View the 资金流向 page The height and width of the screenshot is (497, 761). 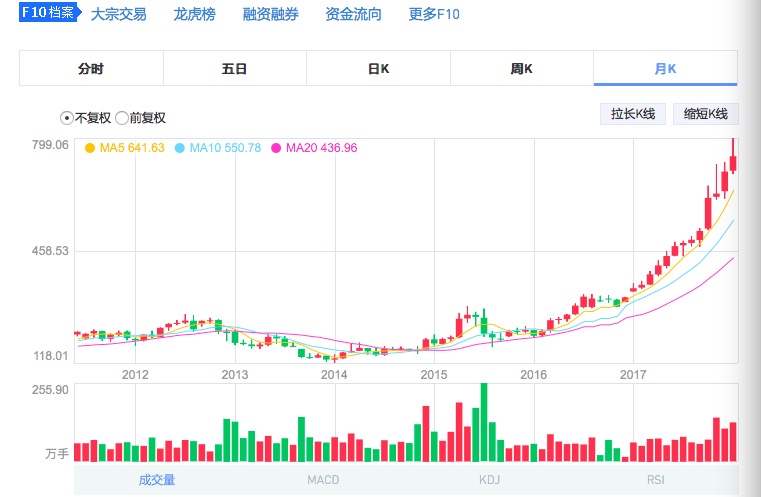pos(353,15)
